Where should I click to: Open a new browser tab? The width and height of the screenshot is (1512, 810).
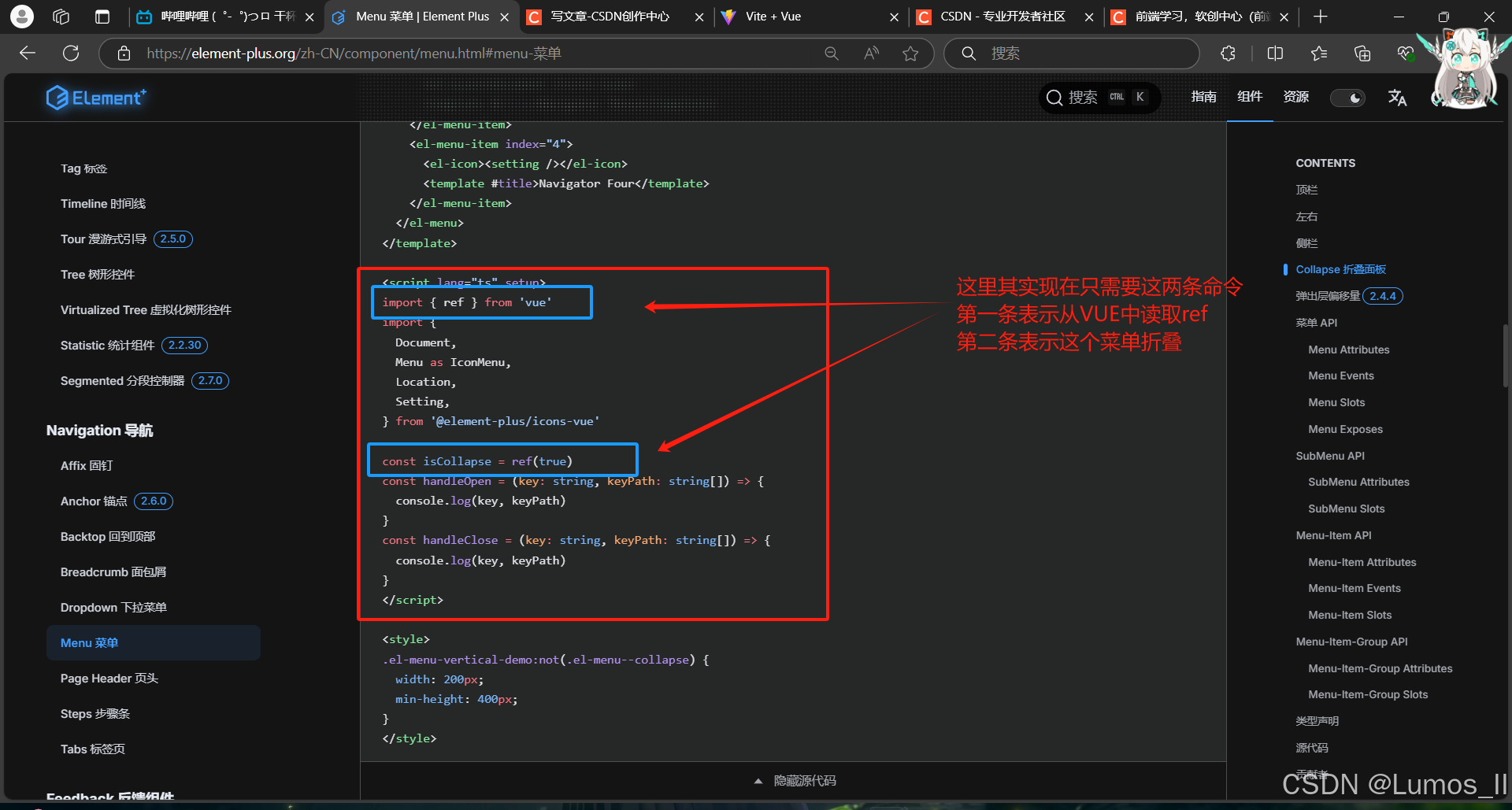click(1321, 17)
